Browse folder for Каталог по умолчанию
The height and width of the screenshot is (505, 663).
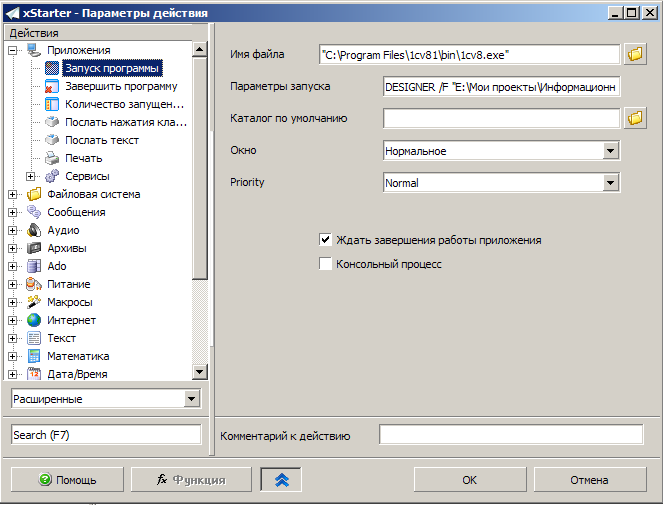(635, 118)
